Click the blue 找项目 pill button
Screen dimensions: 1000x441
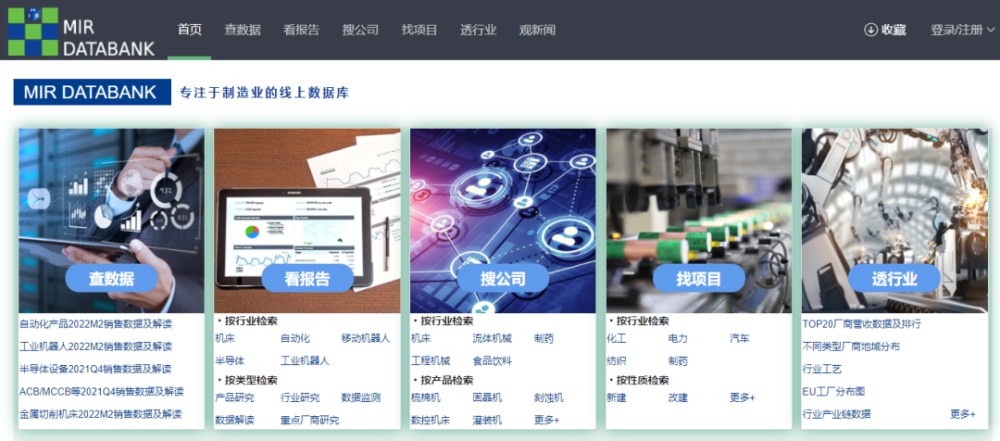(x=699, y=278)
